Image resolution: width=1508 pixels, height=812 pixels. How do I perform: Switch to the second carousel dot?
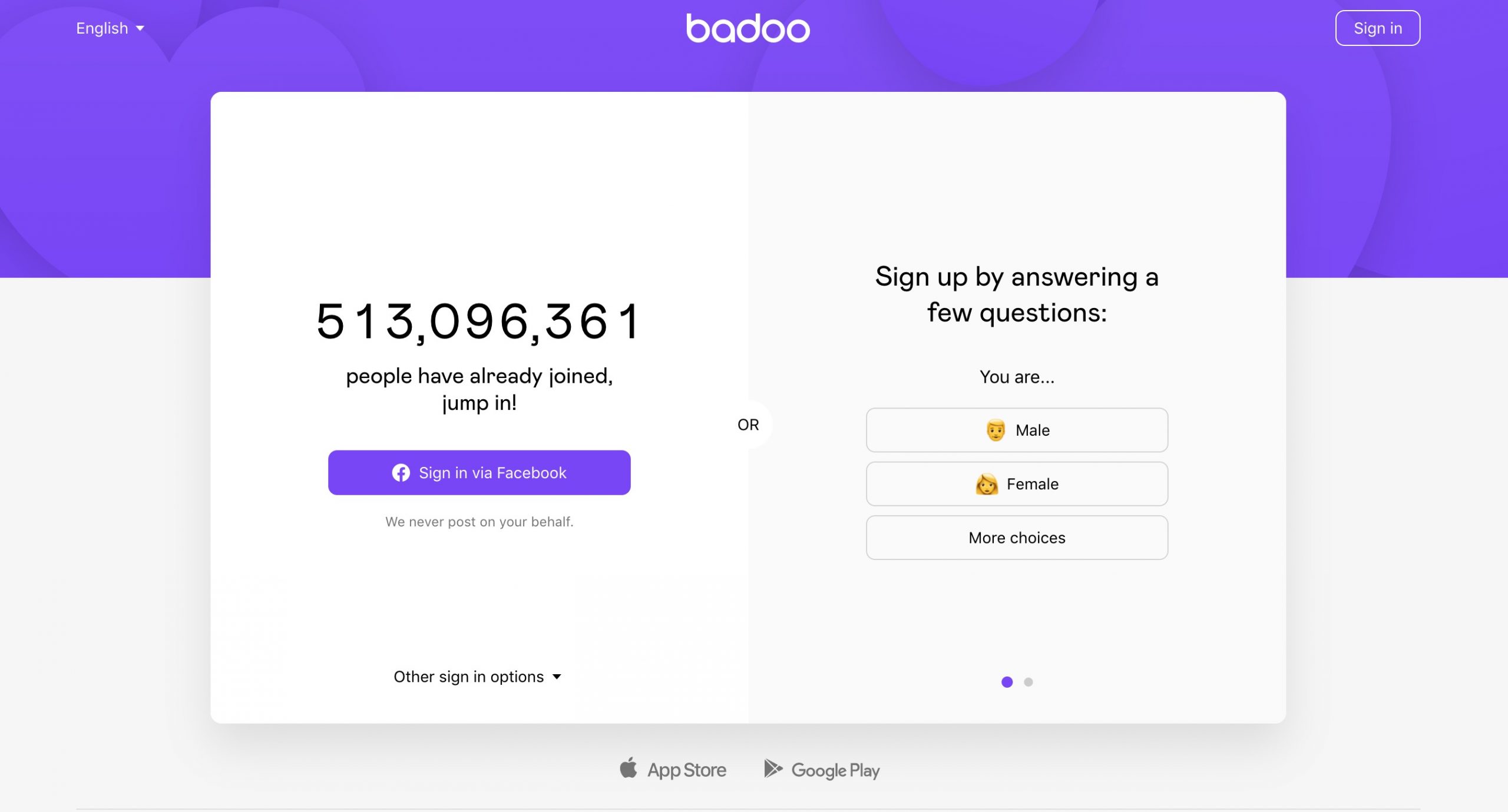click(1029, 681)
